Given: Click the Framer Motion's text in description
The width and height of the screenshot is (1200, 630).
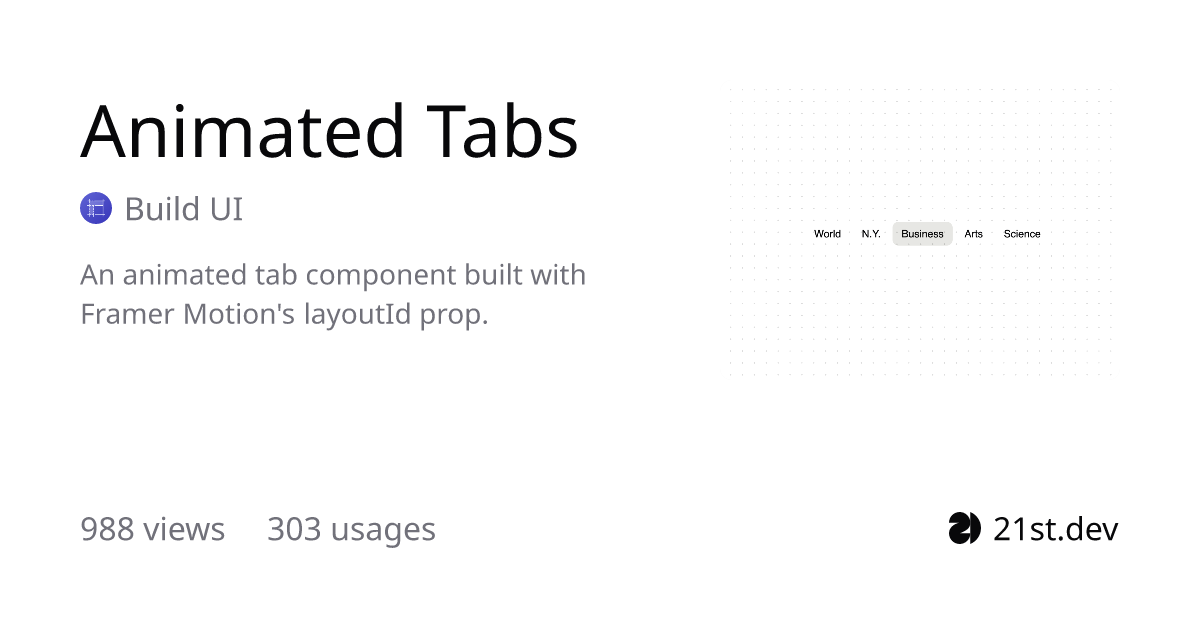Looking at the screenshot, I should click(x=187, y=314).
